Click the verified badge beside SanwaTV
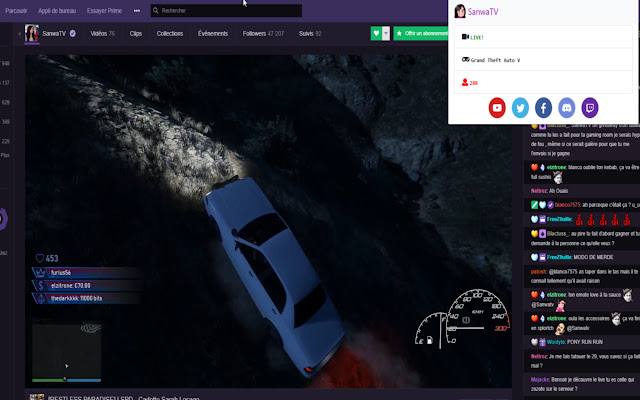This screenshot has height=400, width=640. pyautogui.click(x=73, y=33)
